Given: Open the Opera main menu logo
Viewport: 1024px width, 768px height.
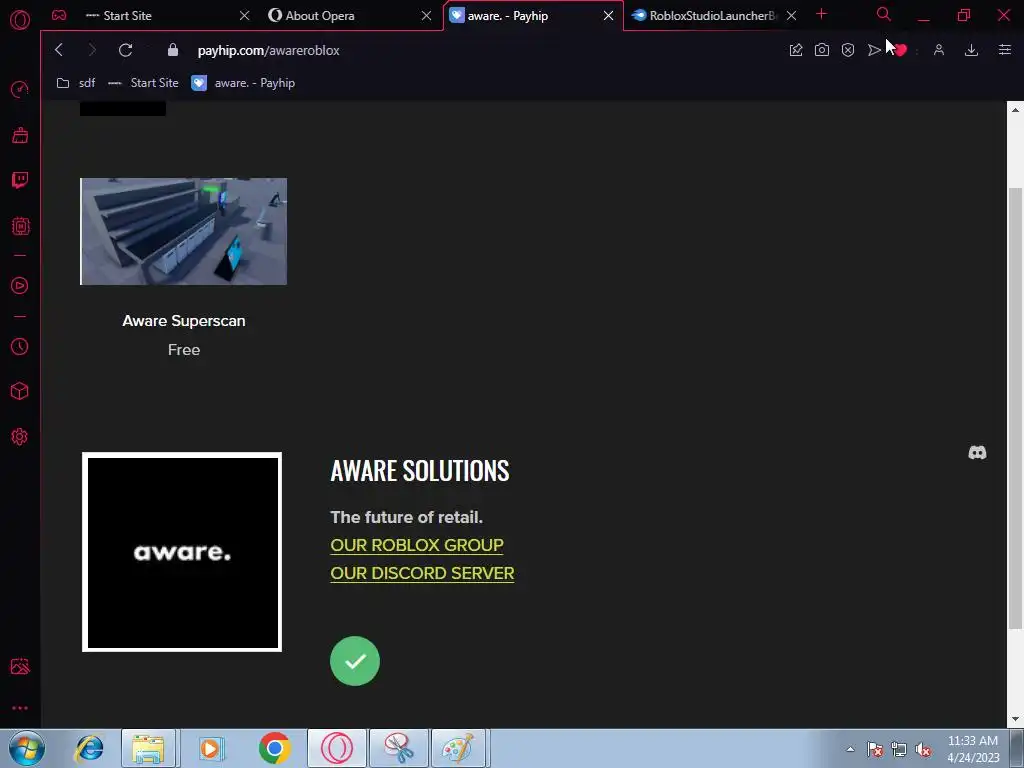Looking at the screenshot, I should pos(20,20).
